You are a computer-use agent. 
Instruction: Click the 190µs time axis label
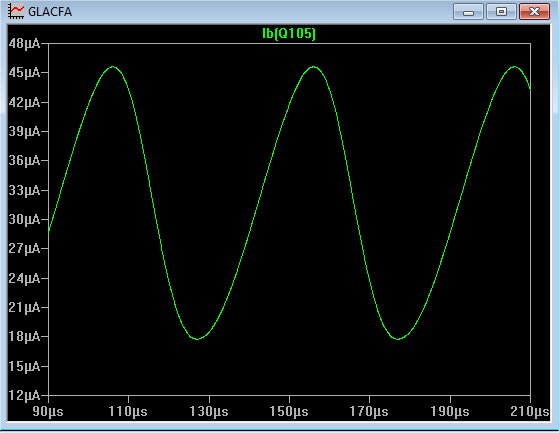[450, 411]
